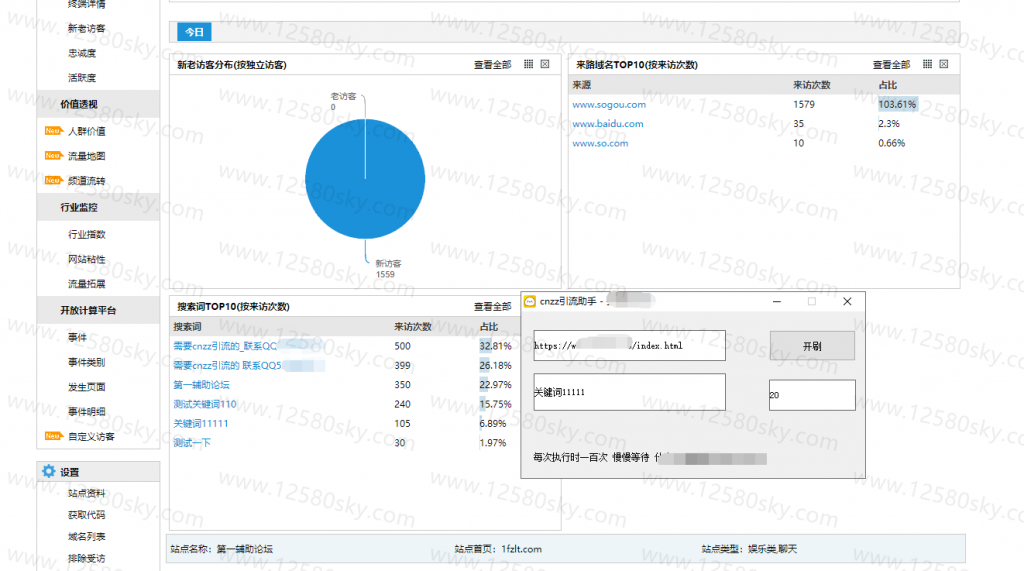The height and width of the screenshot is (571, 1024).
Task: Open 获取代码 under settings
Action: [x=86, y=515]
